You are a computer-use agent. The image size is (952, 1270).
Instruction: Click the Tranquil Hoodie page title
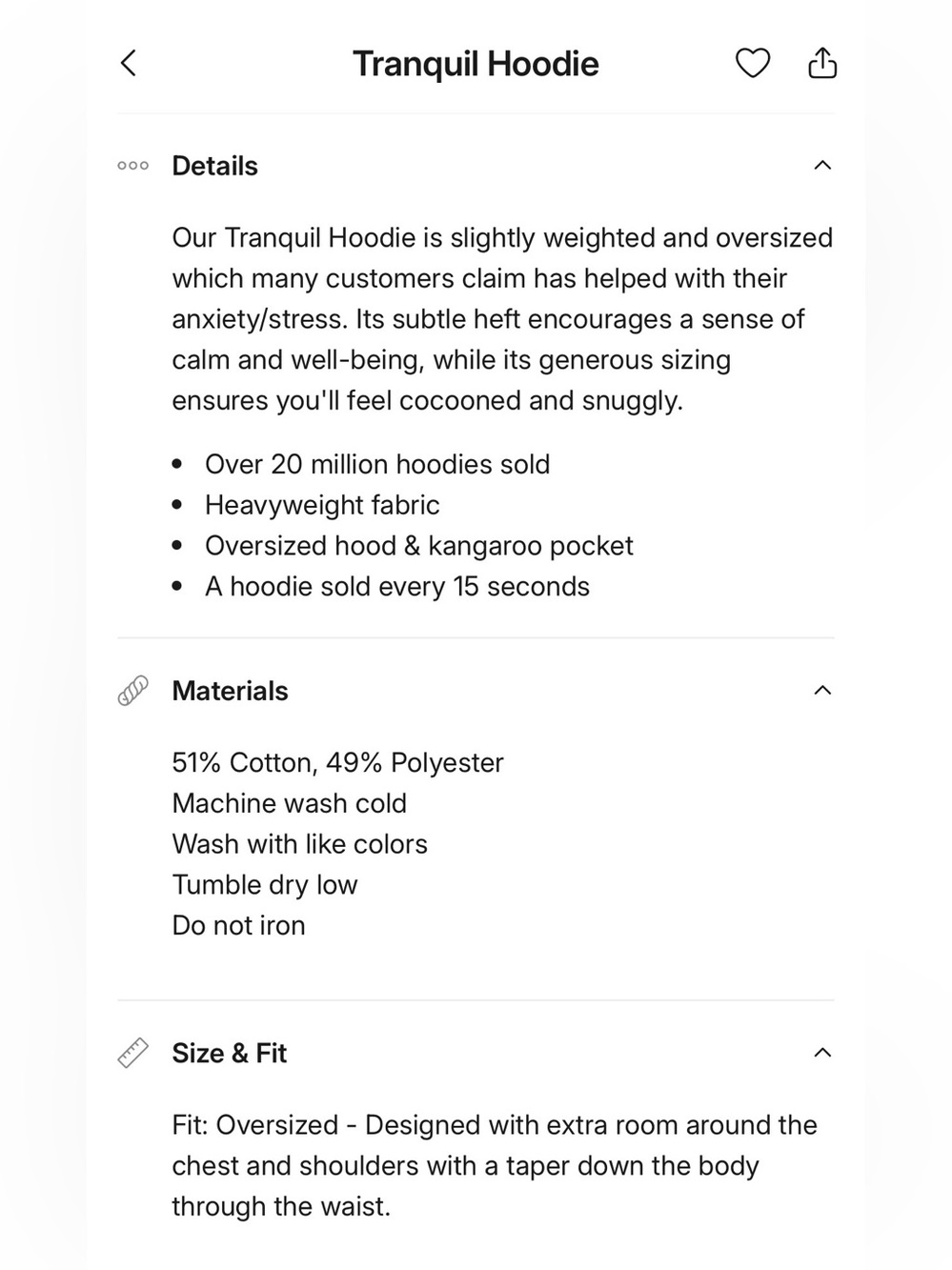pyautogui.click(x=476, y=64)
